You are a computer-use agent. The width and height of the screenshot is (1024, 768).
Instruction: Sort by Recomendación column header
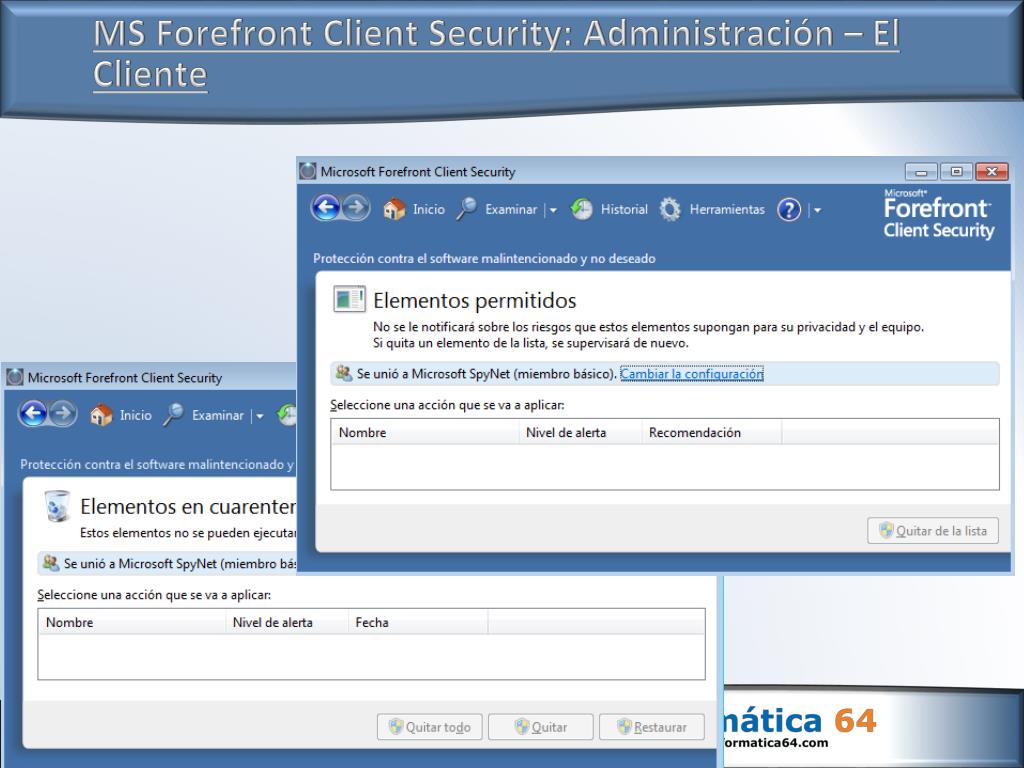[712, 432]
